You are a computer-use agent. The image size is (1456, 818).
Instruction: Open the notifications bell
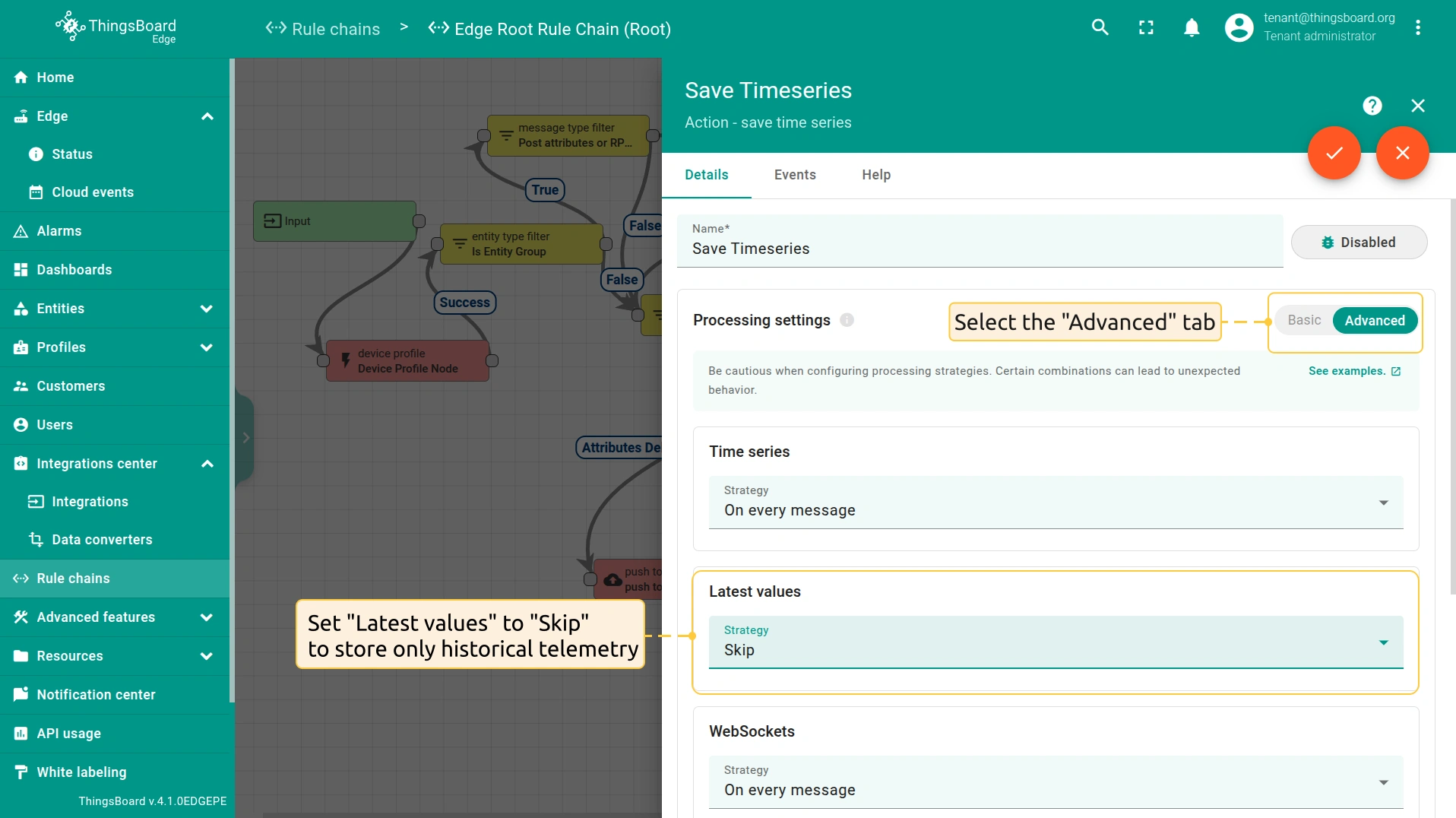(x=1192, y=28)
